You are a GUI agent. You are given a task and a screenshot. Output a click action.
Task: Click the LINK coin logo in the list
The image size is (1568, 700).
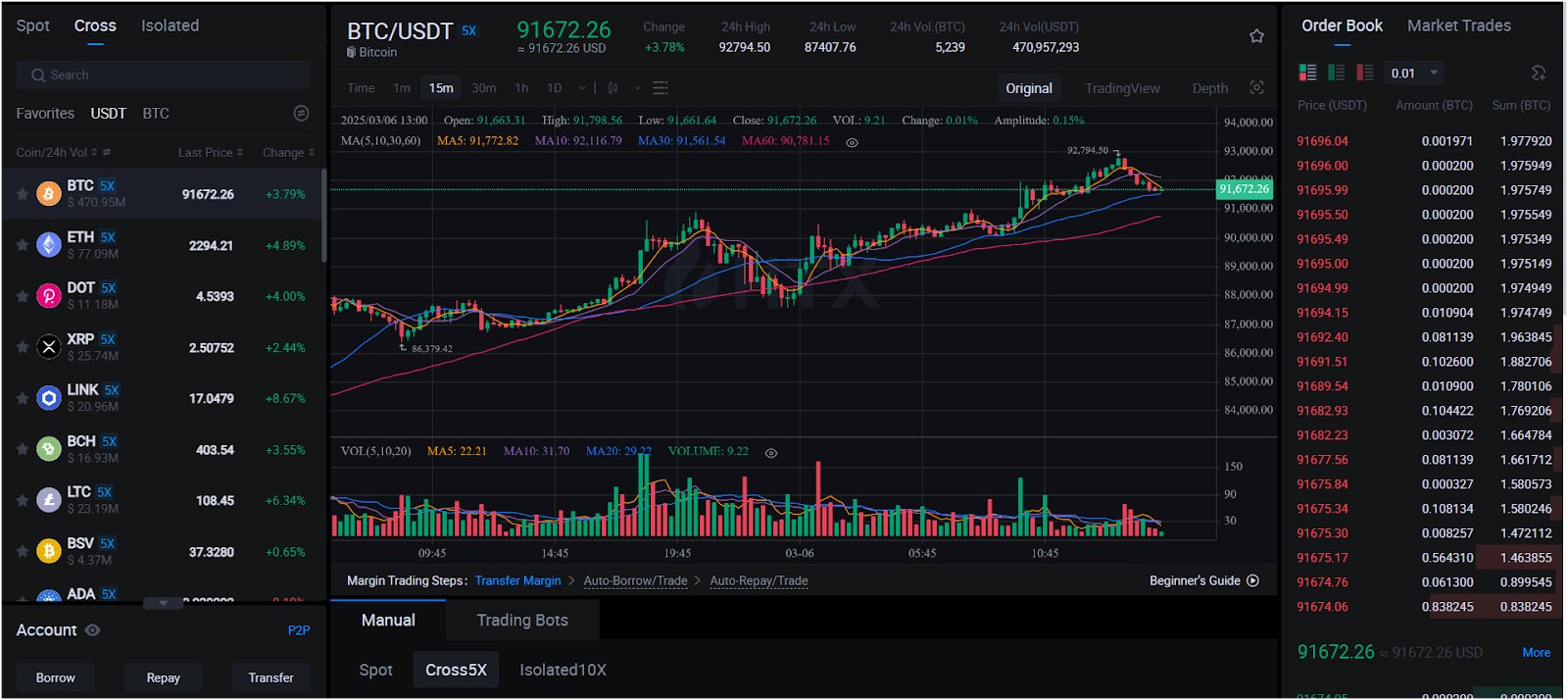tap(49, 397)
